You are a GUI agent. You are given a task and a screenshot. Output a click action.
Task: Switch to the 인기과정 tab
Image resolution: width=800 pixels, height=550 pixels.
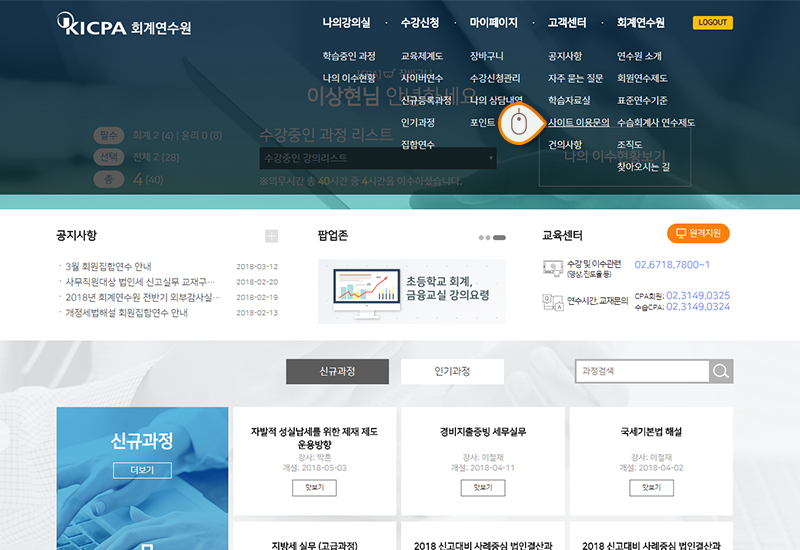(452, 371)
